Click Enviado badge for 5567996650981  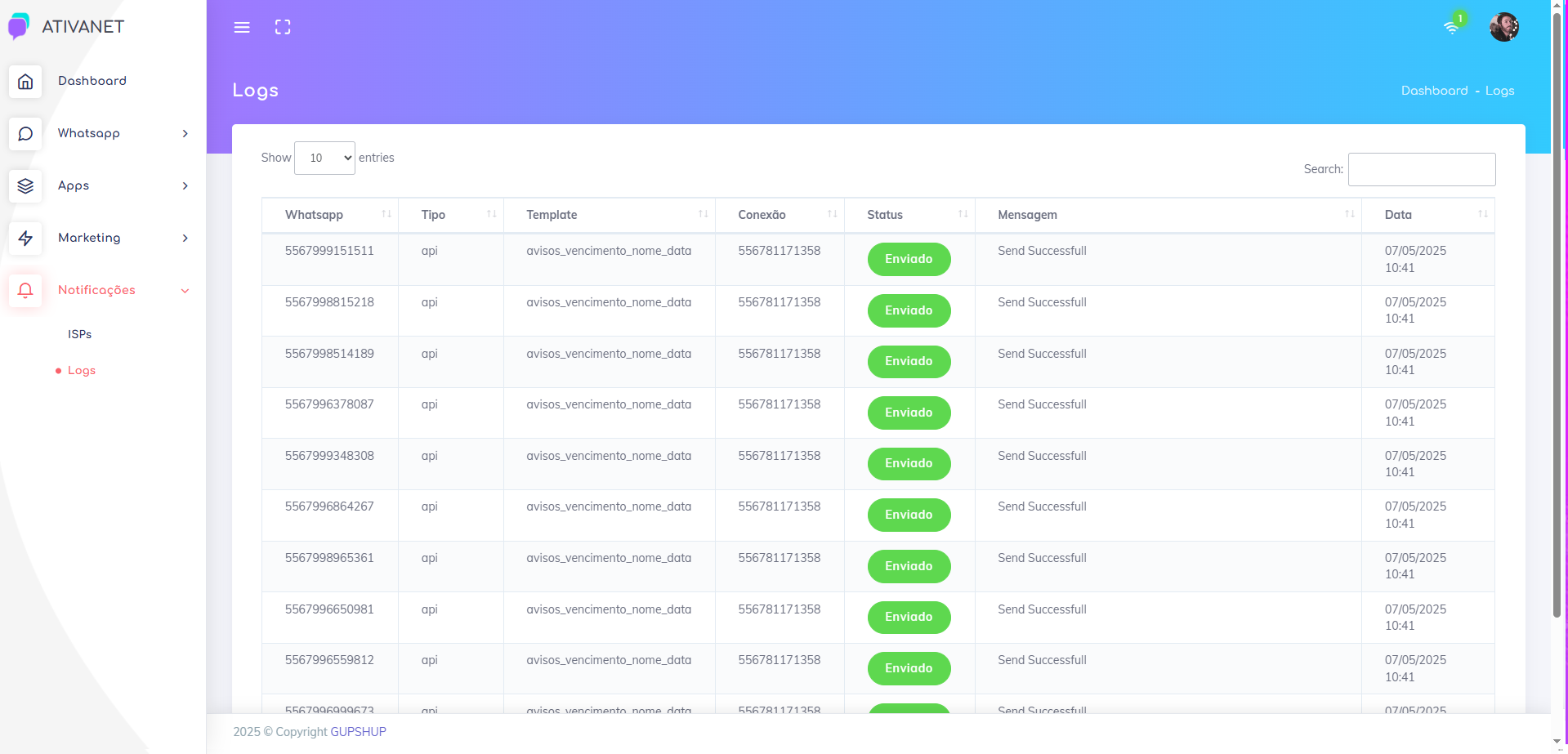tap(909, 617)
